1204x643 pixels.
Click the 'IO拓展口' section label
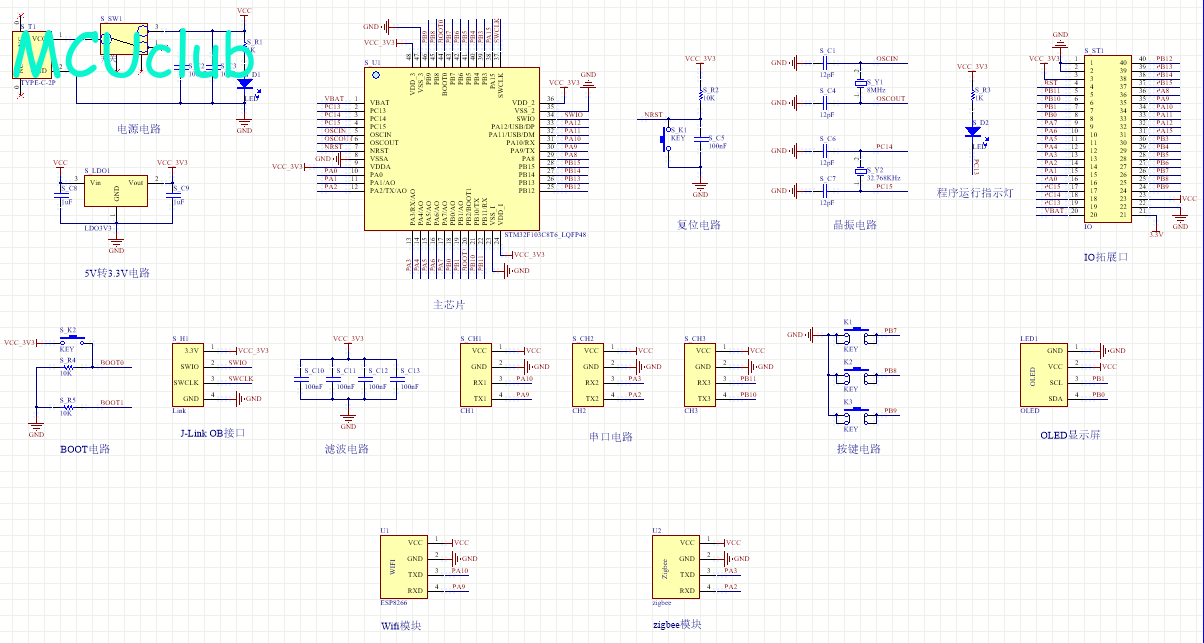(1106, 257)
